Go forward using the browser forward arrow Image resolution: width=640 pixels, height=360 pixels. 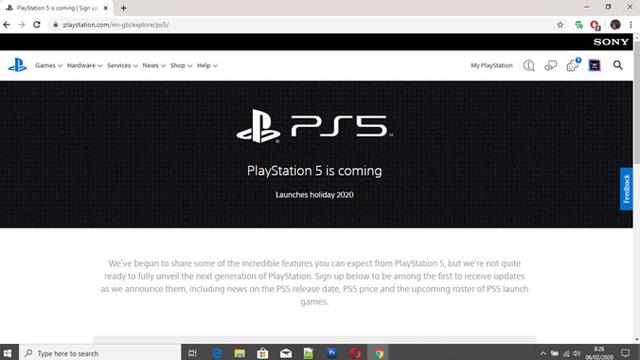click(22, 24)
